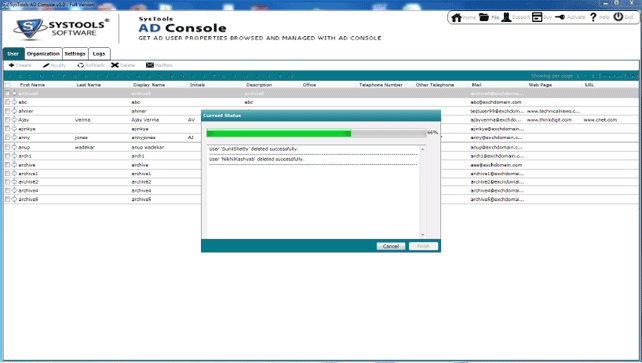This screenshot has height=363, width=642.
Task: Click the Exit power icon
Action: [618, 17]
